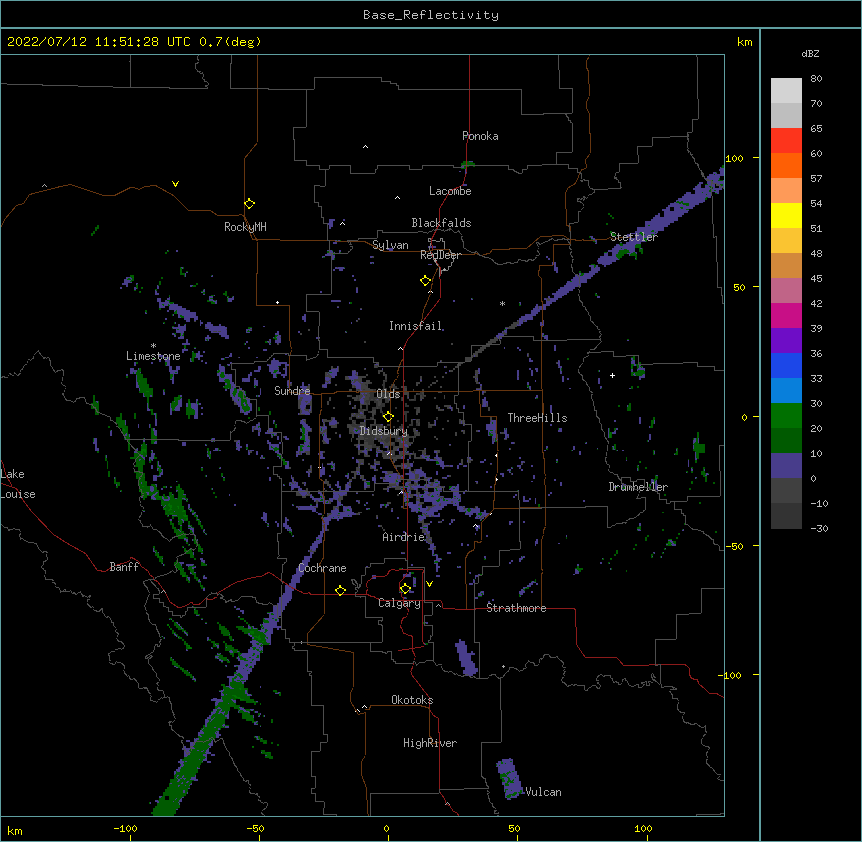
Task: Select the yellow 54 dBZ legend swatch
Action: (786, 215)
